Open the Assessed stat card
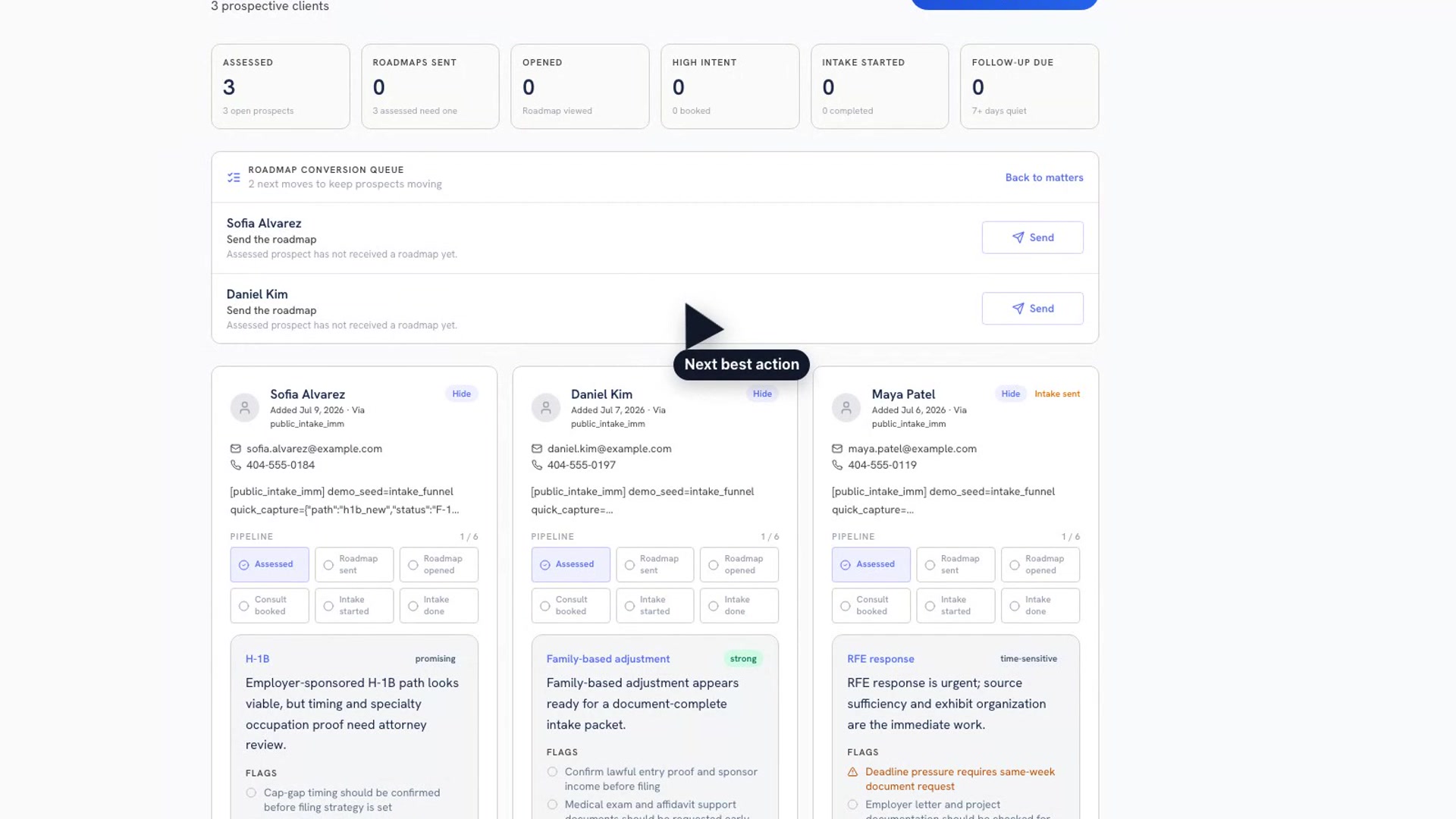 (x=280, y=86)
